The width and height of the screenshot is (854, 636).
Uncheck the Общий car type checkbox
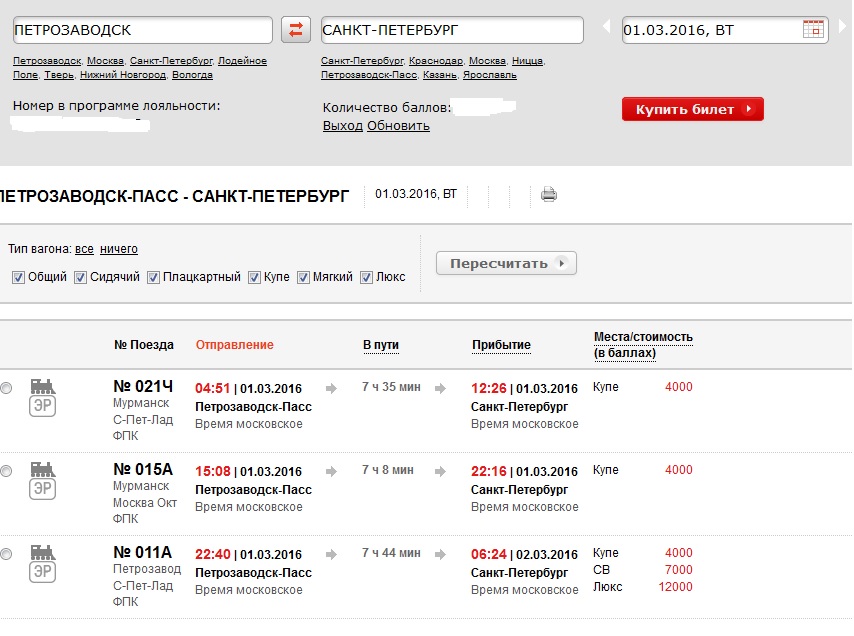coord(18,277)
